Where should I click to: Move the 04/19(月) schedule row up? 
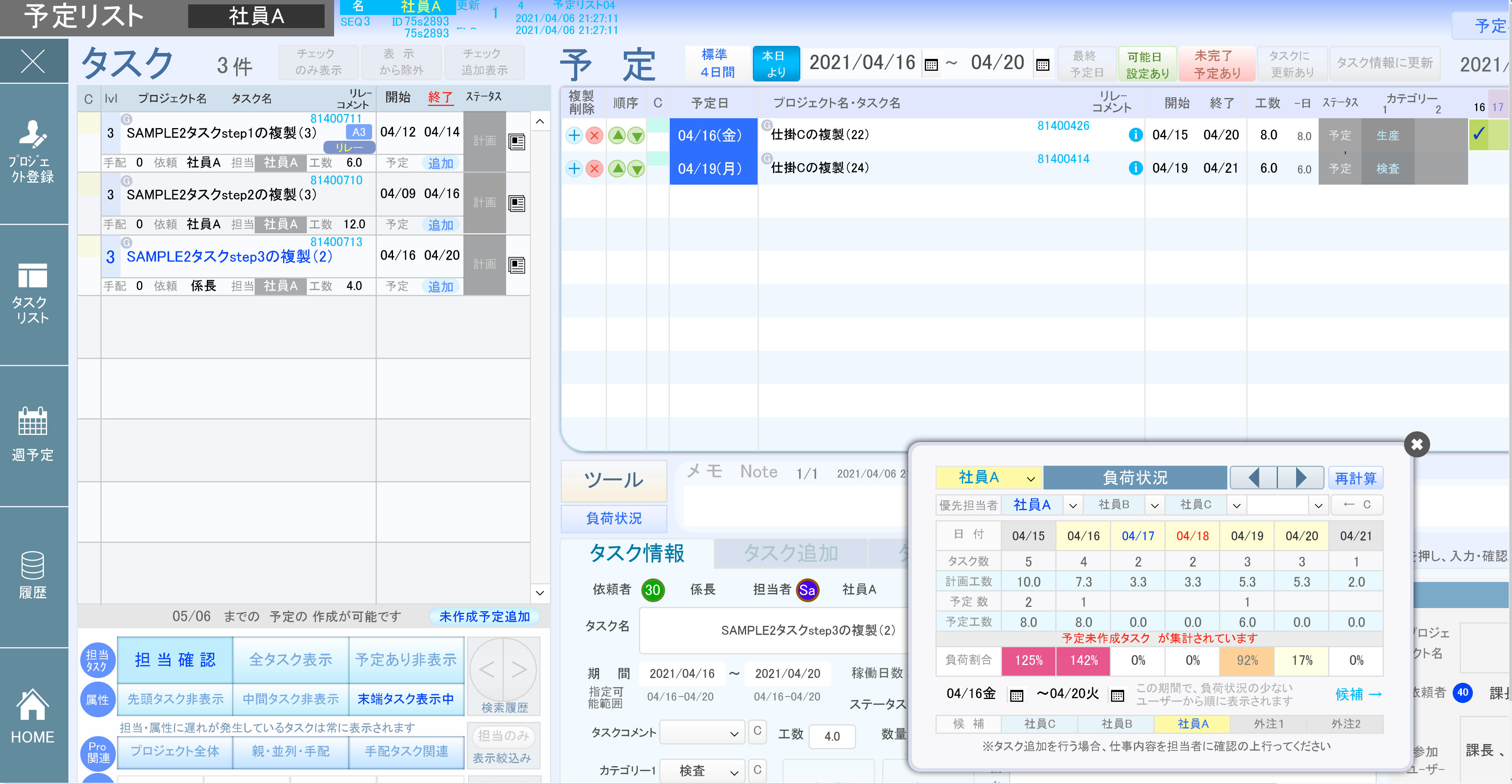[617, 169]
